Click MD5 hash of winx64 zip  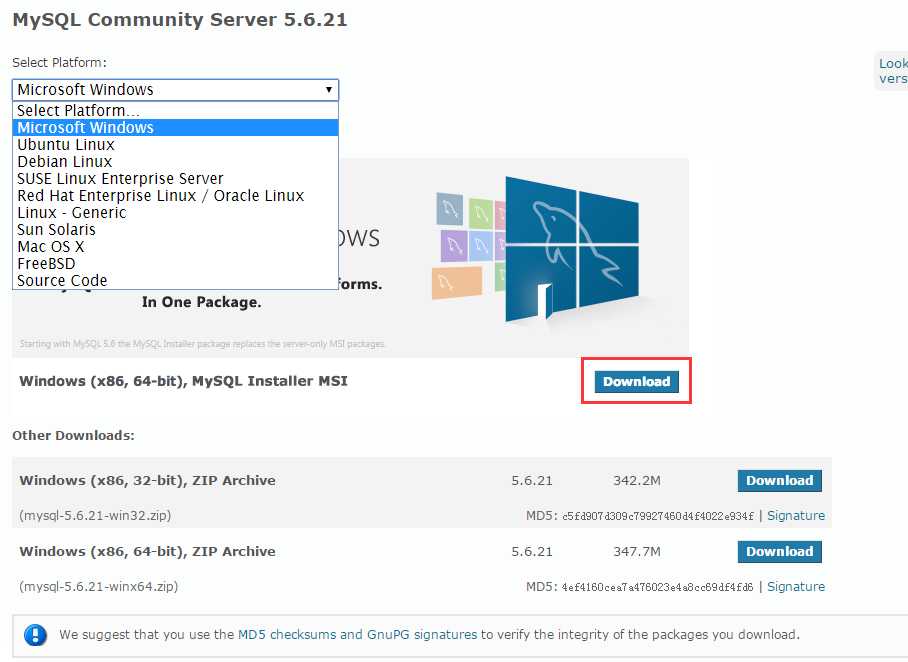click(x=657, y=587)
